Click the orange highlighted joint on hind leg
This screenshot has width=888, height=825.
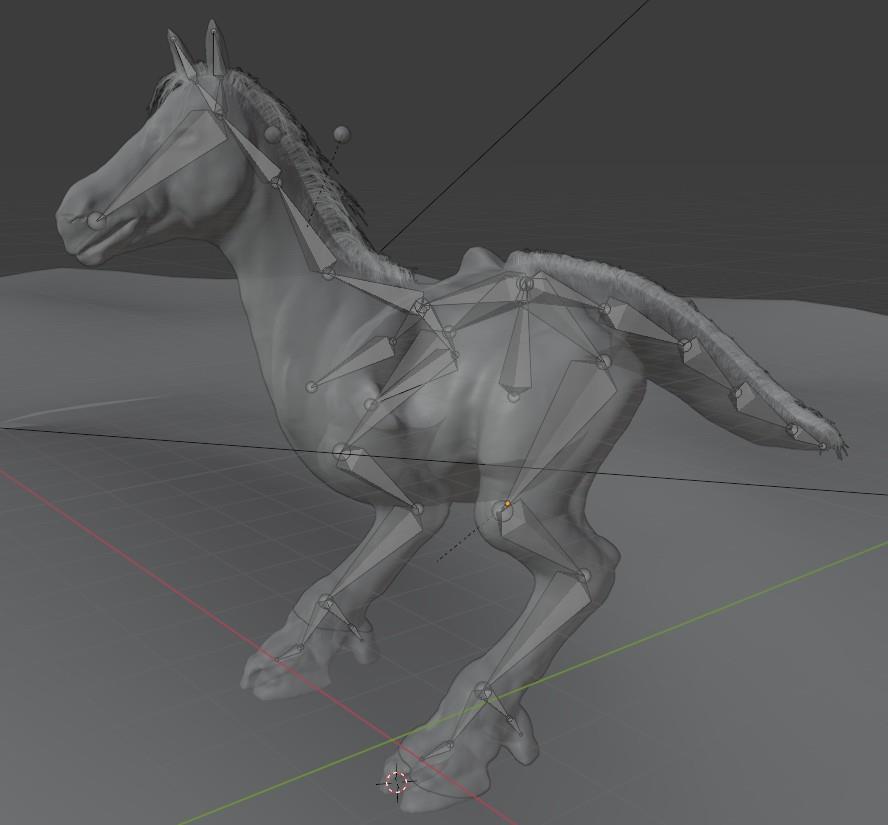pos(507,504)
